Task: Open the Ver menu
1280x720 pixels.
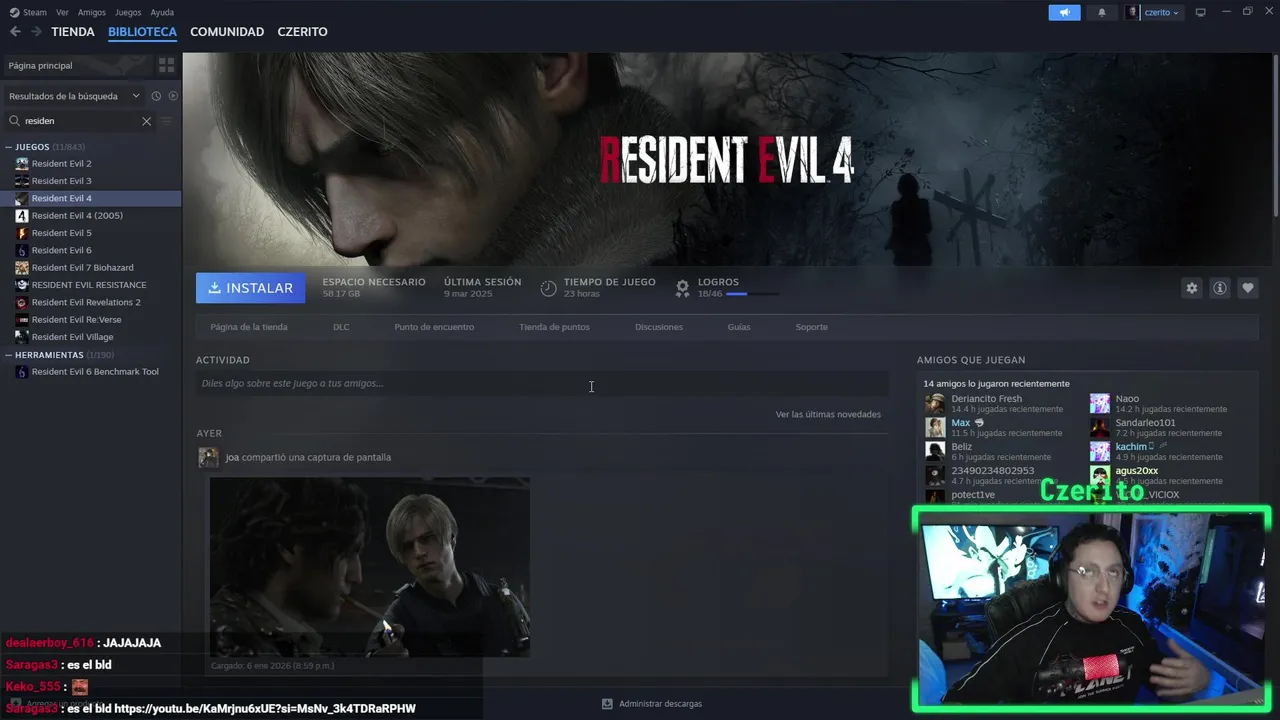Action: point(62,12)
